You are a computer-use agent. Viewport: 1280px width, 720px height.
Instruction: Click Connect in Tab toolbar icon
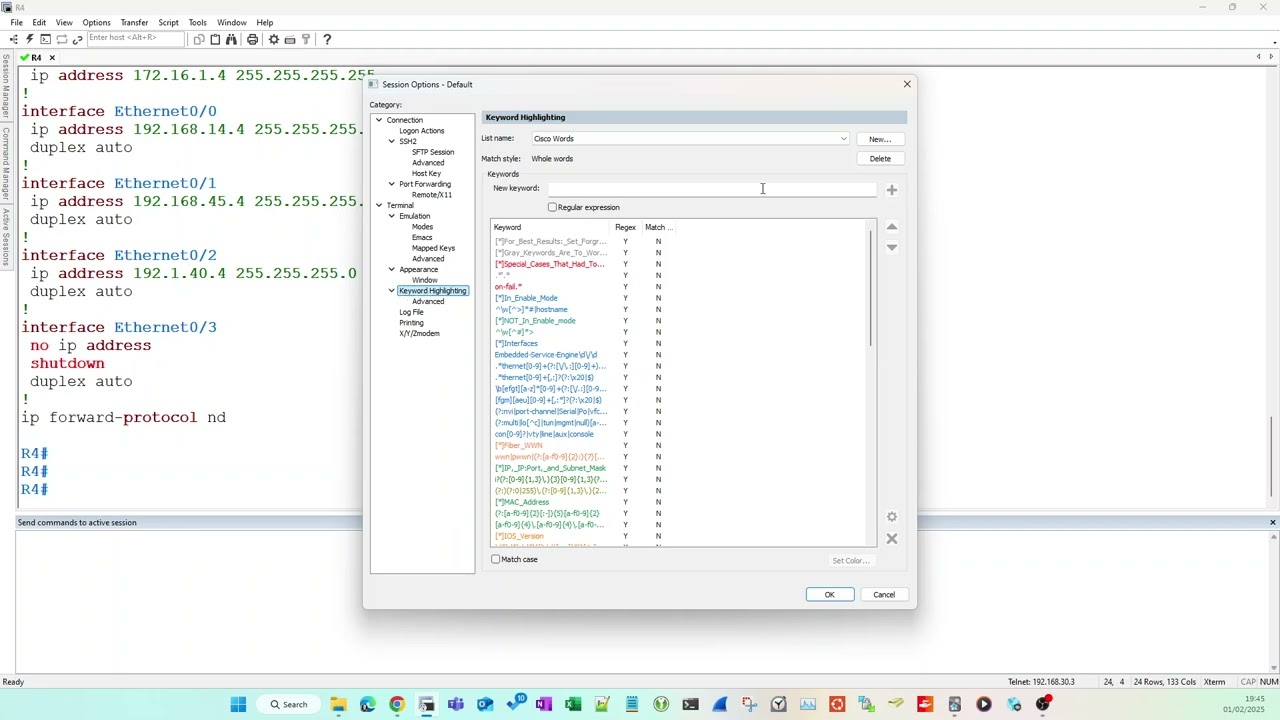(x=45, y=39)
